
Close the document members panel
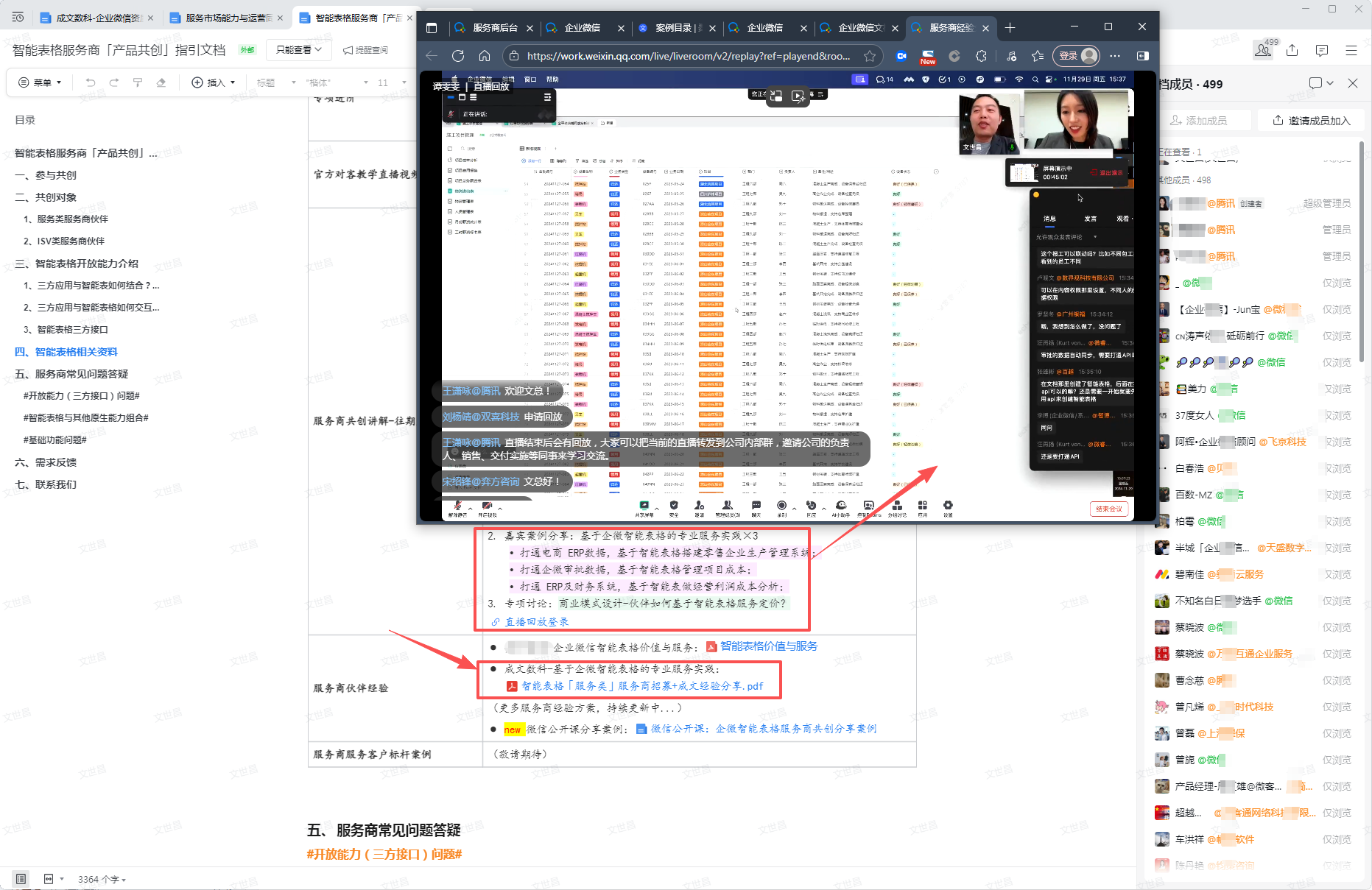(x=1353, y=83)
